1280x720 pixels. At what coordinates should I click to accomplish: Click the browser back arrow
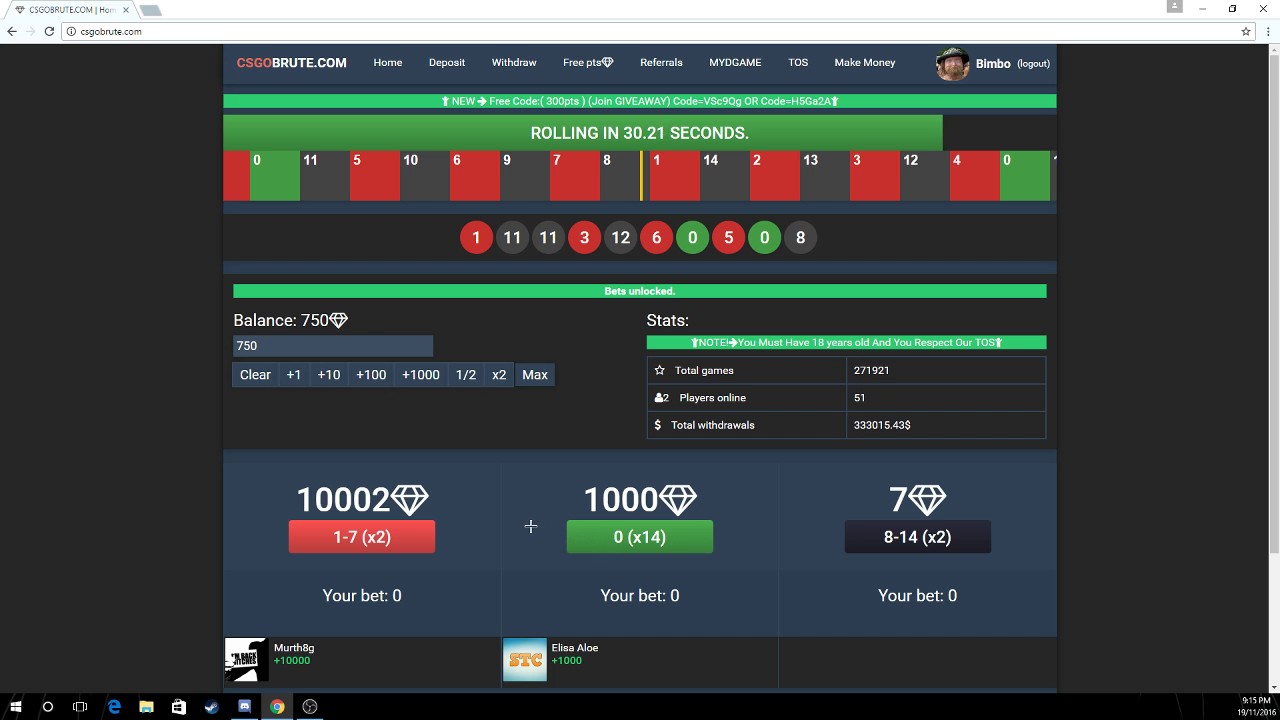pyautogui.click(x=12, y=31)
